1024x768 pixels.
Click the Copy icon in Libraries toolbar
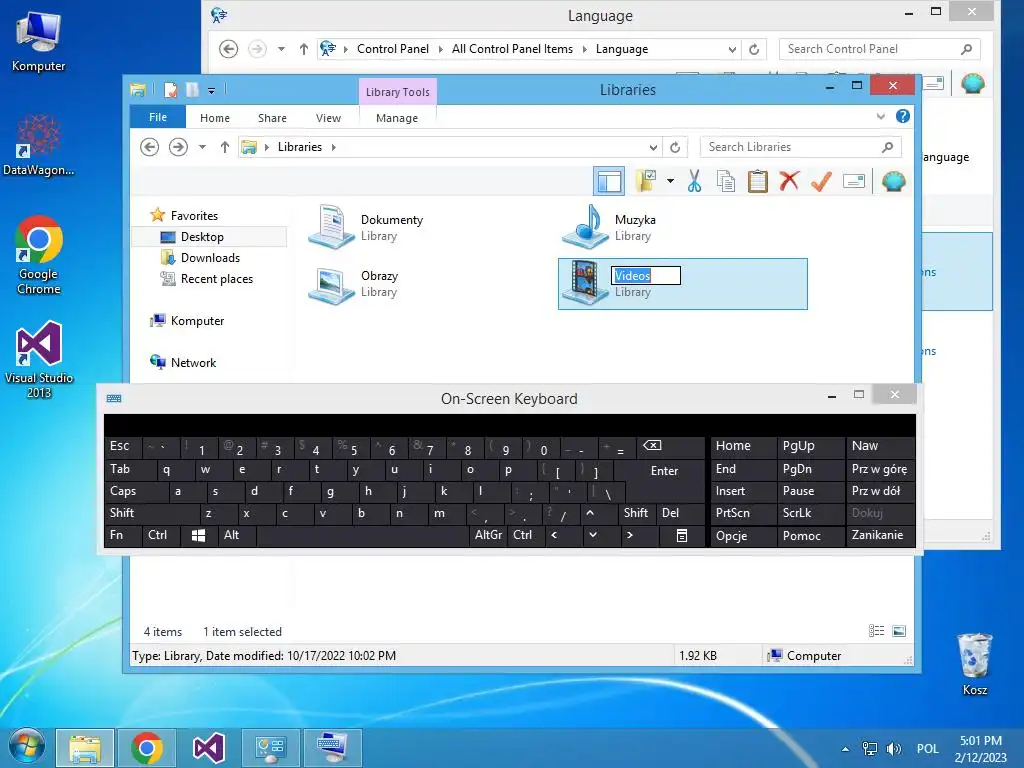(x=726, y=181)
